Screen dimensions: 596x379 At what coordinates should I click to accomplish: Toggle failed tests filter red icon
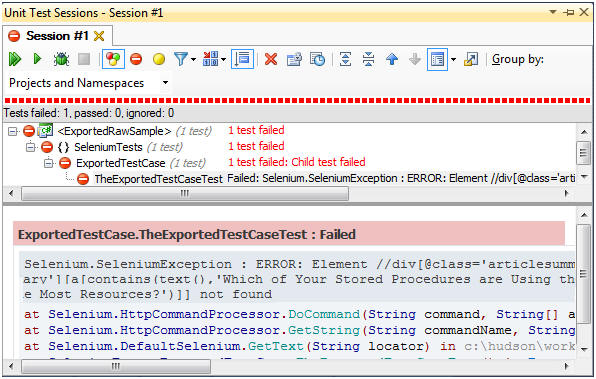[x=136, y=59]
